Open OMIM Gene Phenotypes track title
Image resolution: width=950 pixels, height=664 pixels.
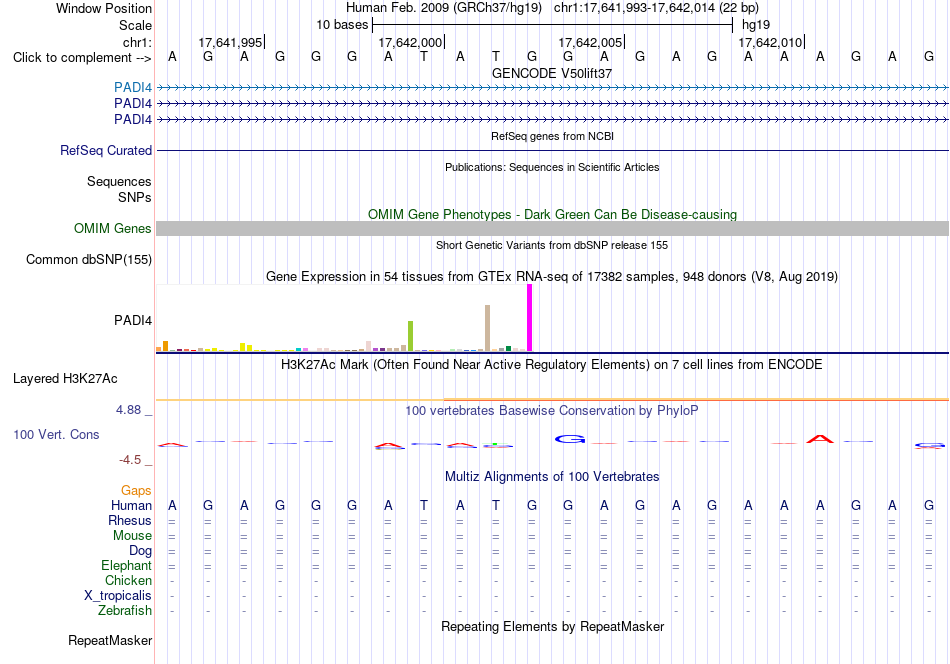(x=552, y=214)
